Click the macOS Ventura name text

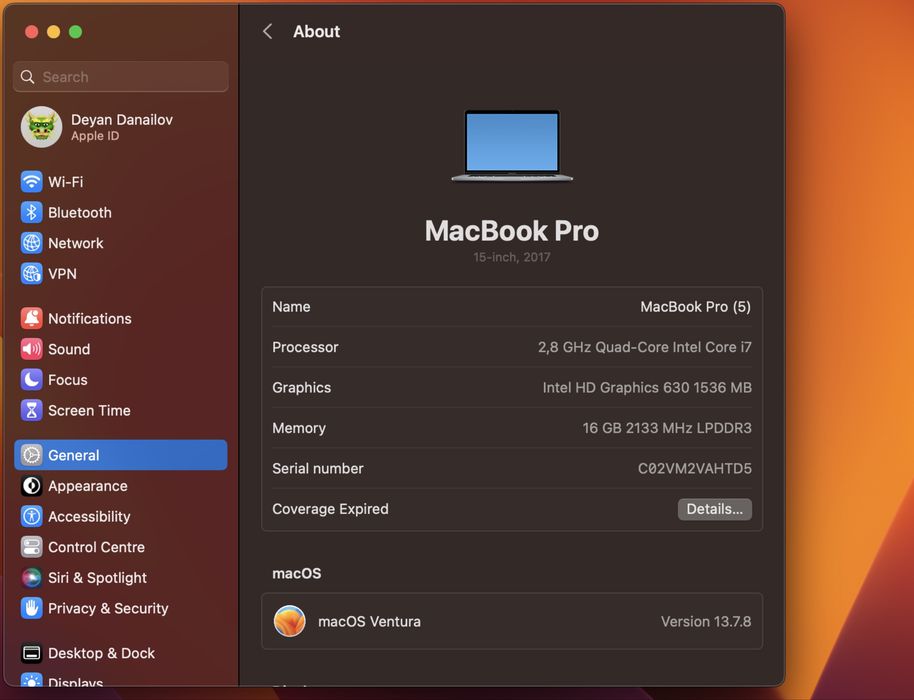[369, 621]
